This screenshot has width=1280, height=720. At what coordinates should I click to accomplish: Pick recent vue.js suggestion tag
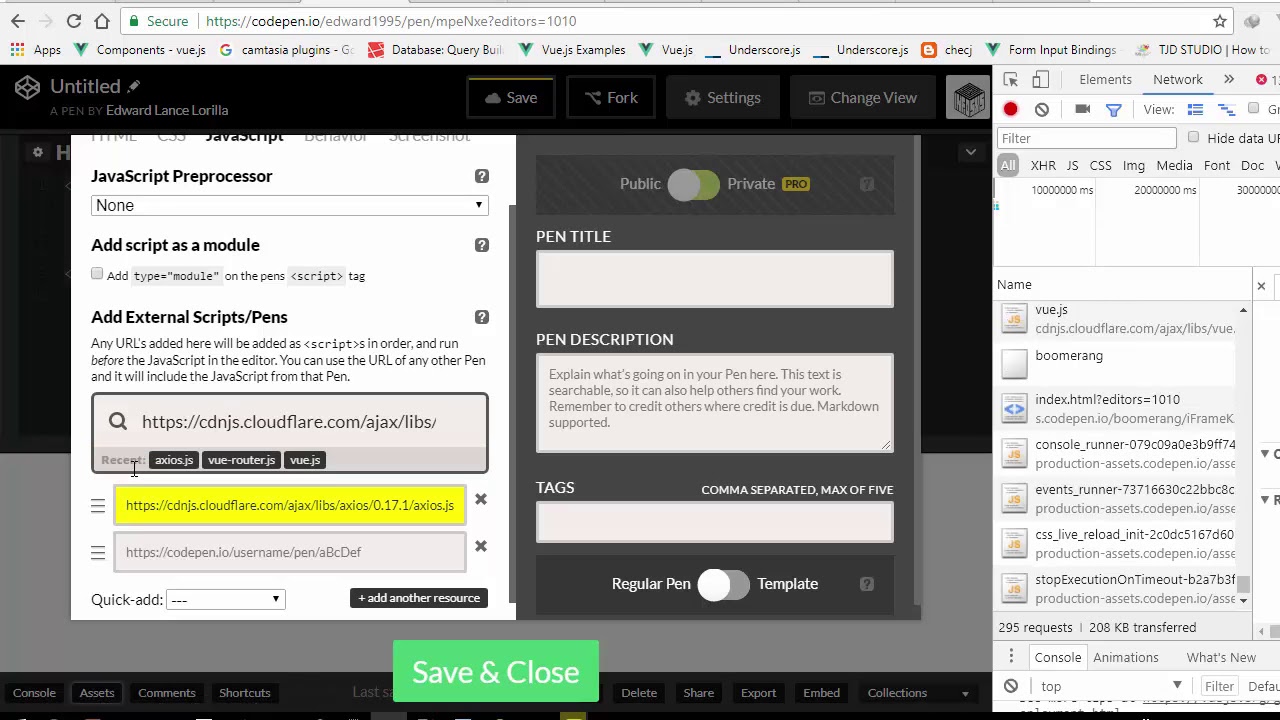304,460
